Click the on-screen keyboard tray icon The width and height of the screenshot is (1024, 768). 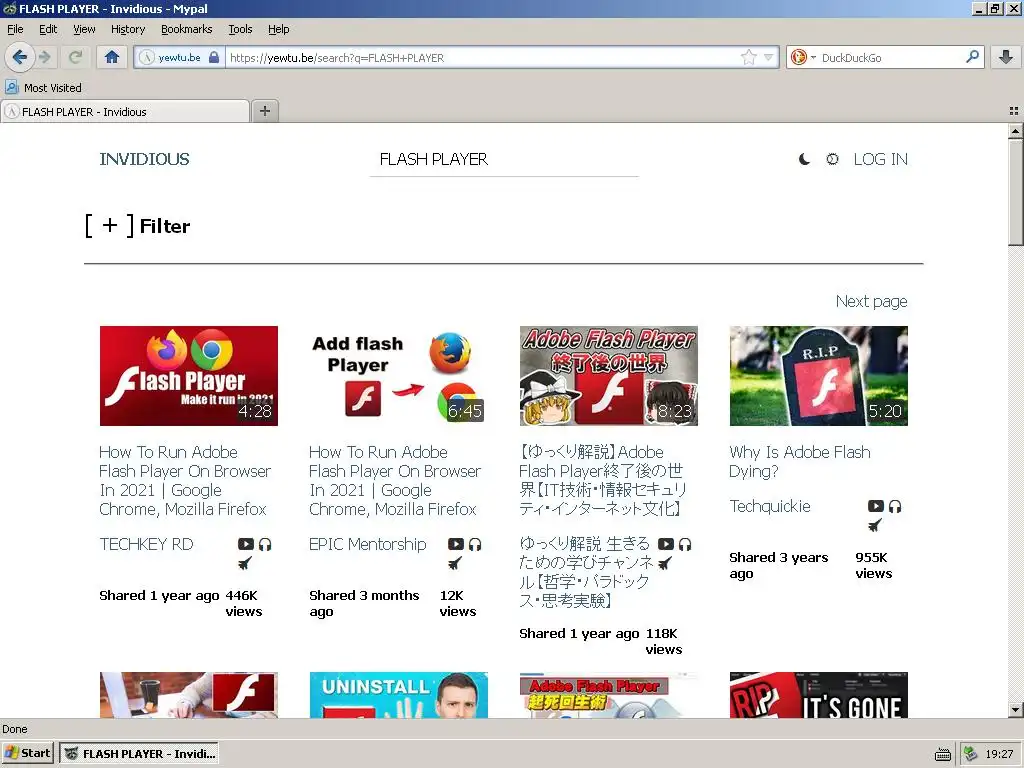coord(942,754)
